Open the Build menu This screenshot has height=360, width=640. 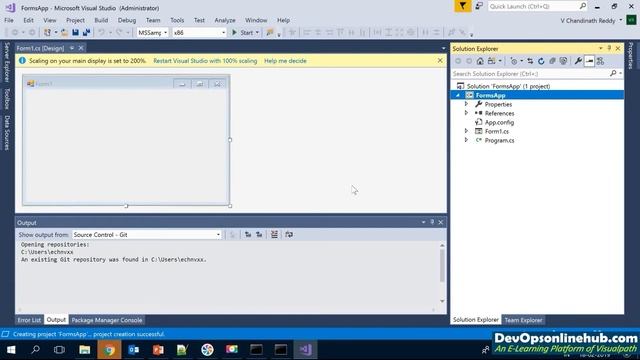[101, 20]
